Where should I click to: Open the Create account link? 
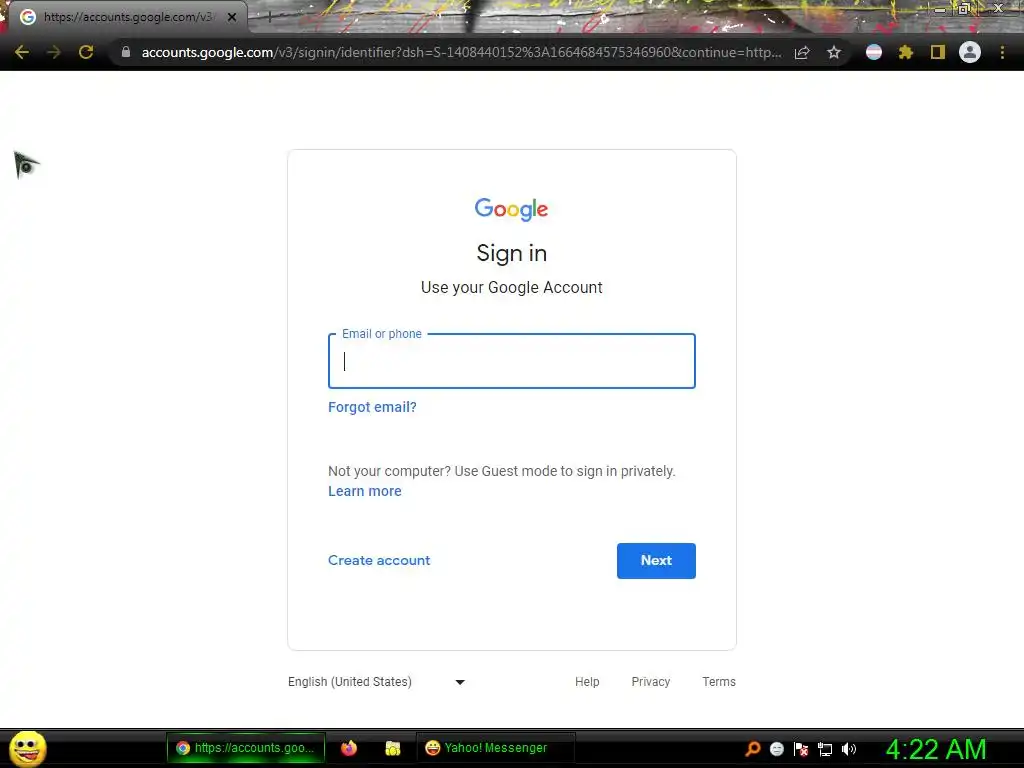point(379,560)
